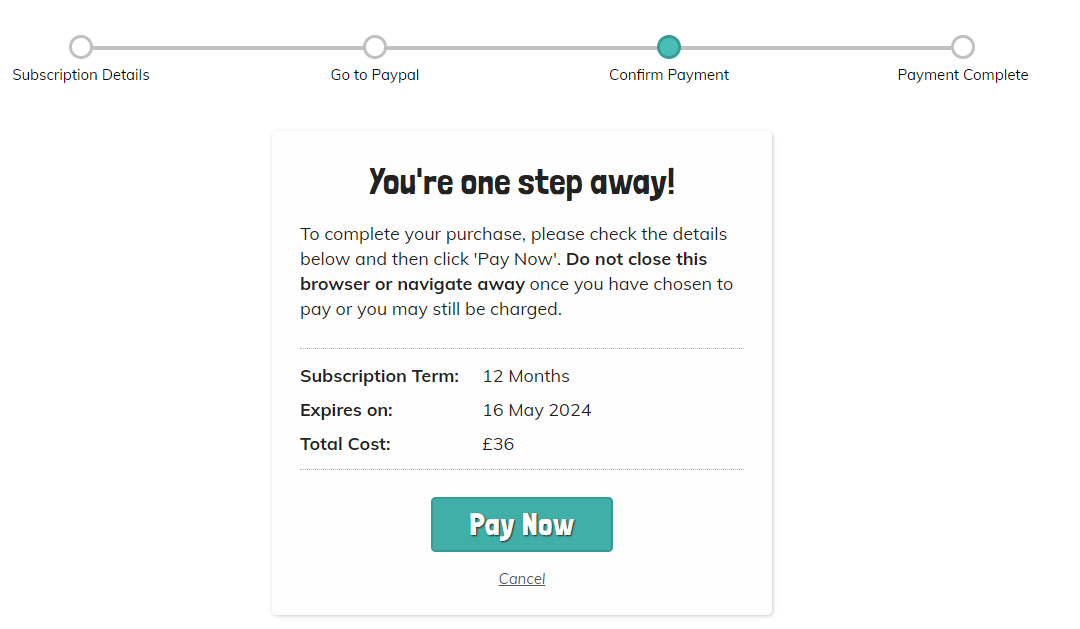The height and width of the screenshot is (629, 1080).
Task: Click the bold "Do not close this" warning text
Action: point(636,259)
